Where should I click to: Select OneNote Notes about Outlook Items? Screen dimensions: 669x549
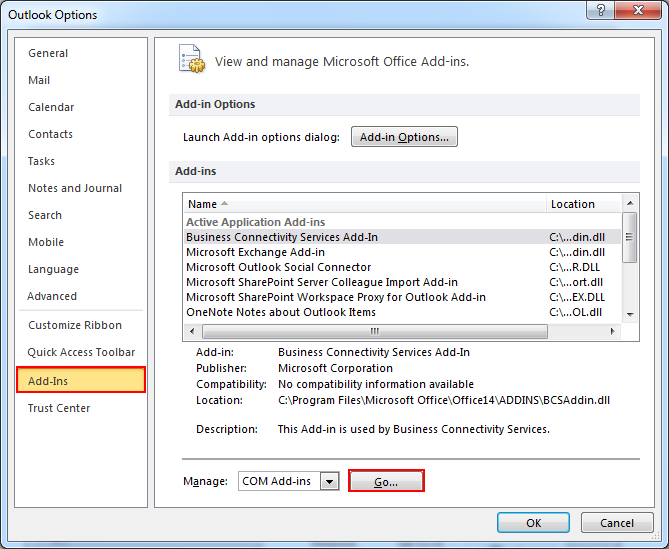(402, 312)
